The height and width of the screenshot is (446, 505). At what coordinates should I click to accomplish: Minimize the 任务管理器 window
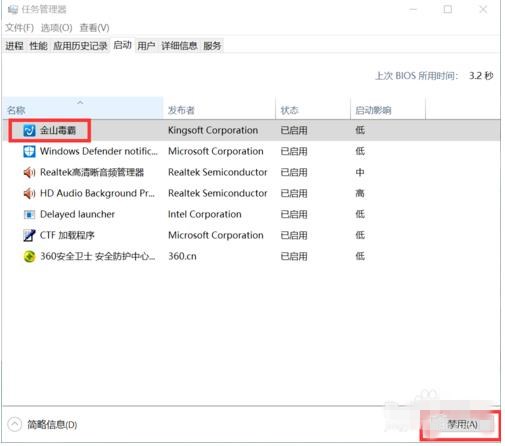(x=413, y=9)
